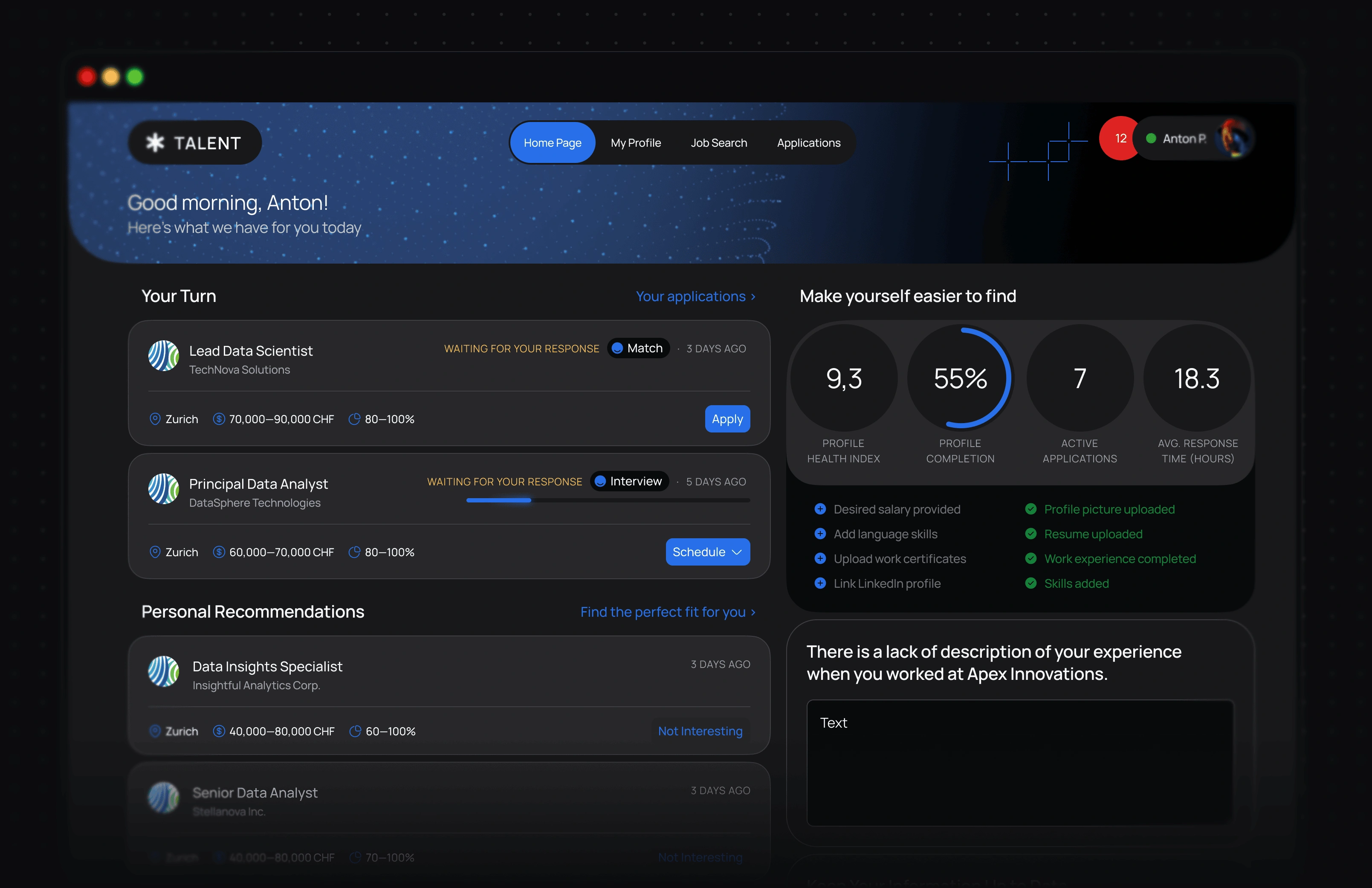
Task: Focus the experience description Text field
Action: 1020,762
